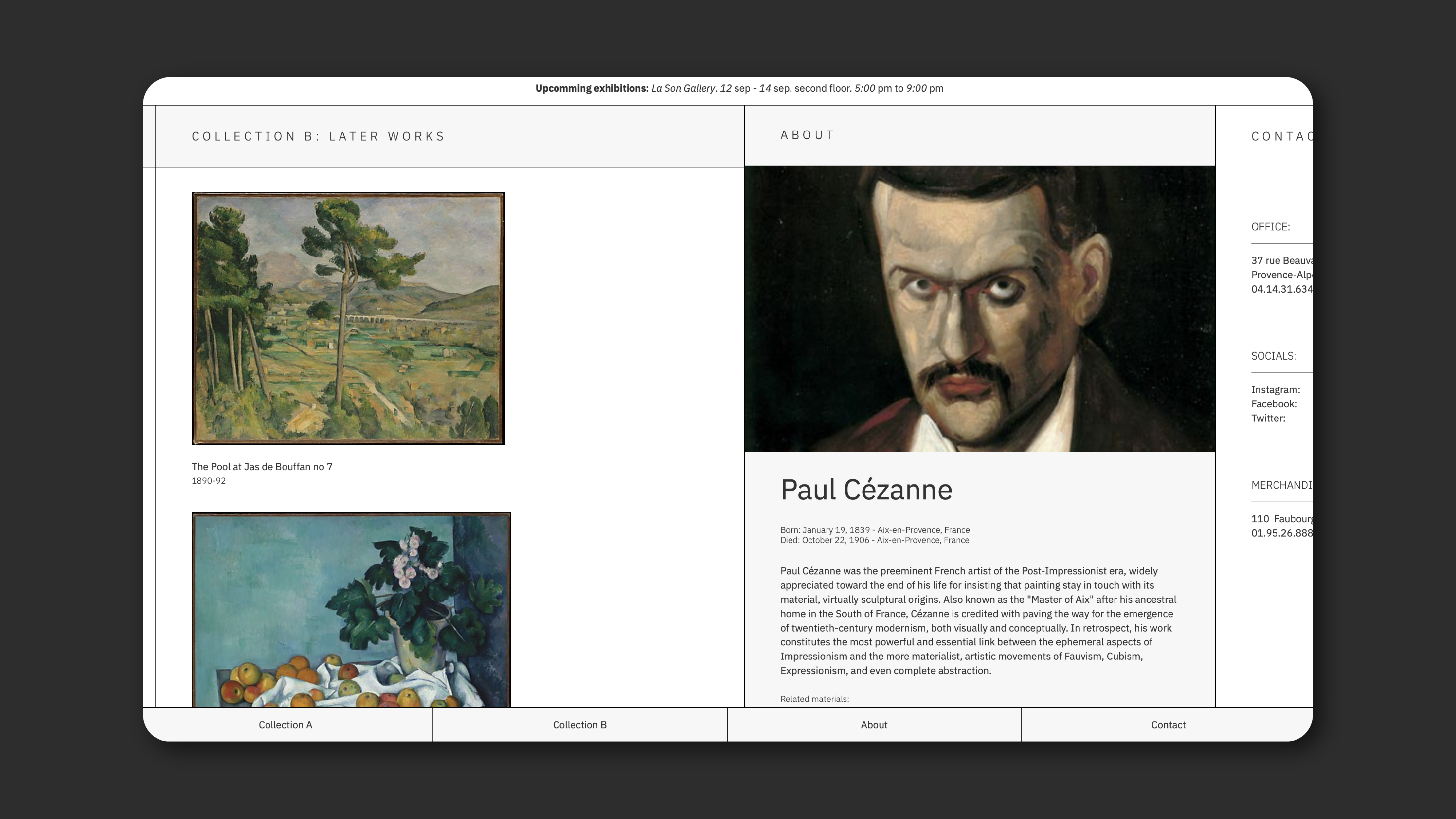Screen dimensions: 1456x819
Task: Click the office phone number 04.14.31
Action: pos(1281,289)
